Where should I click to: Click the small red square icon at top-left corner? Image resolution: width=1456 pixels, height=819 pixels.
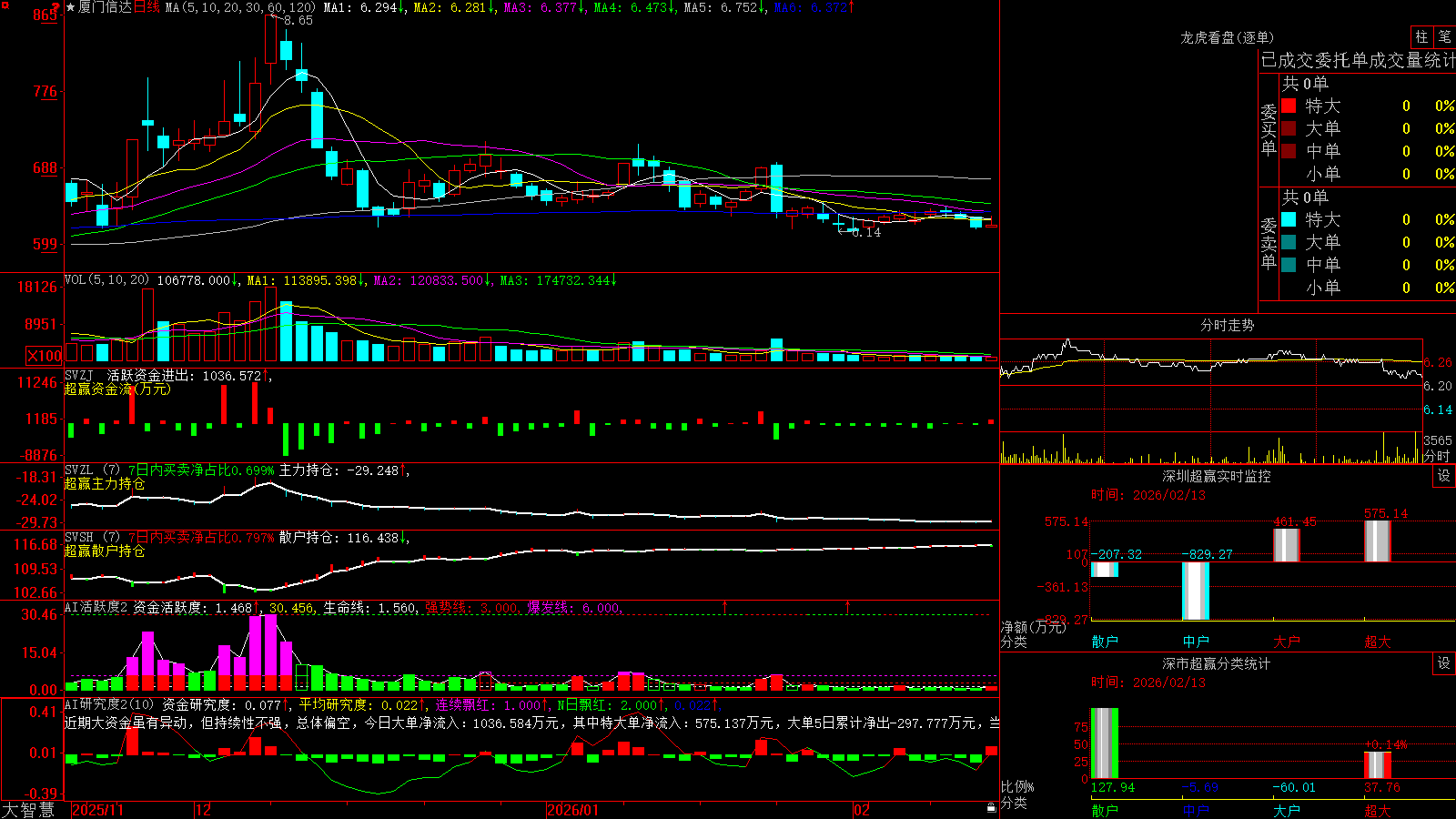[x=5, y=5]
